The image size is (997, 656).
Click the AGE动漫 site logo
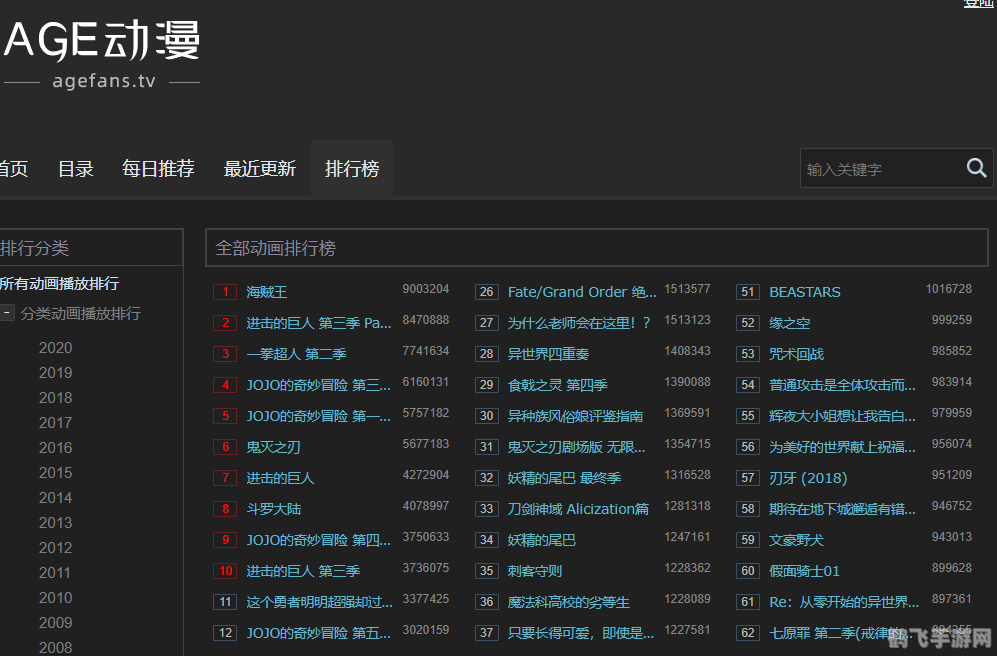101,42
